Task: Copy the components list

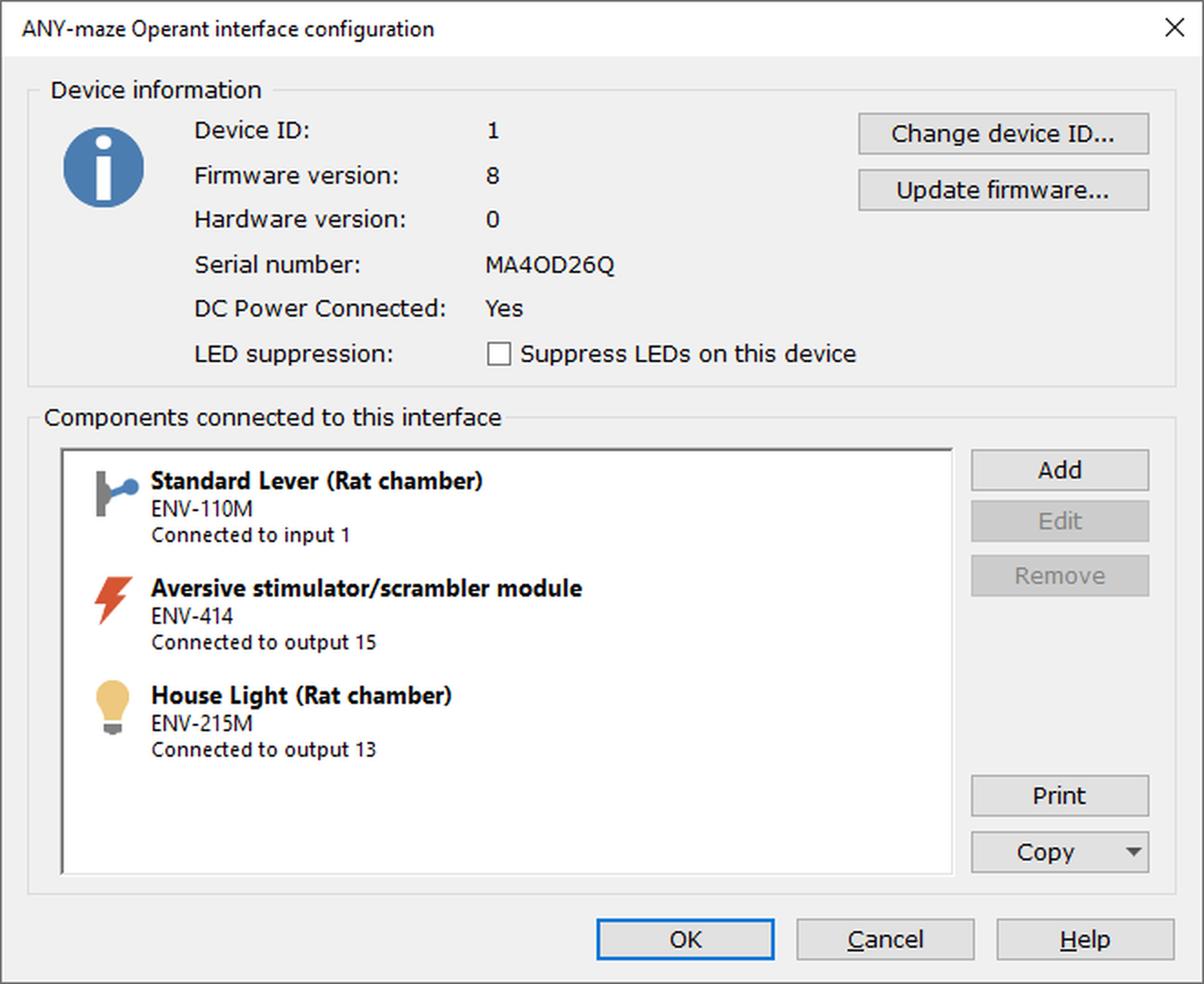Action: 1046,852
